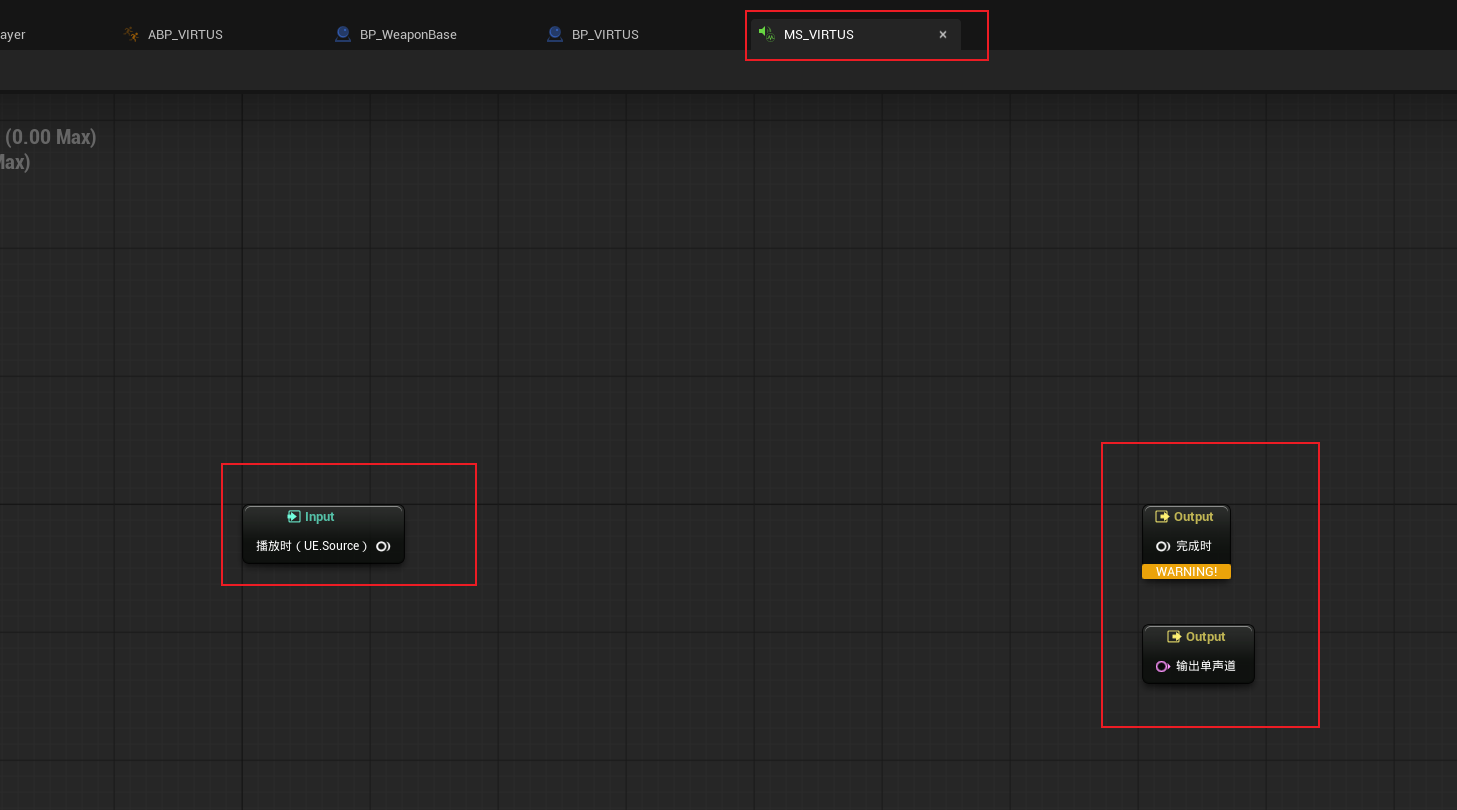Image resolution: width=1457 pixels, height=810 pixels.
Task: Click the icon on the 完成时 Output node
Action: 1162,517
